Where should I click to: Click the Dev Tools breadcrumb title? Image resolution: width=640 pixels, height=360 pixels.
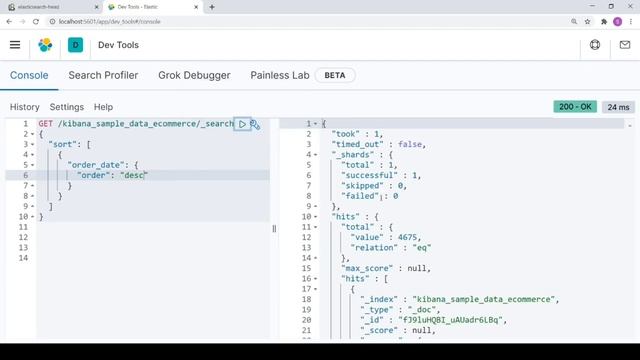pos(118,45)
